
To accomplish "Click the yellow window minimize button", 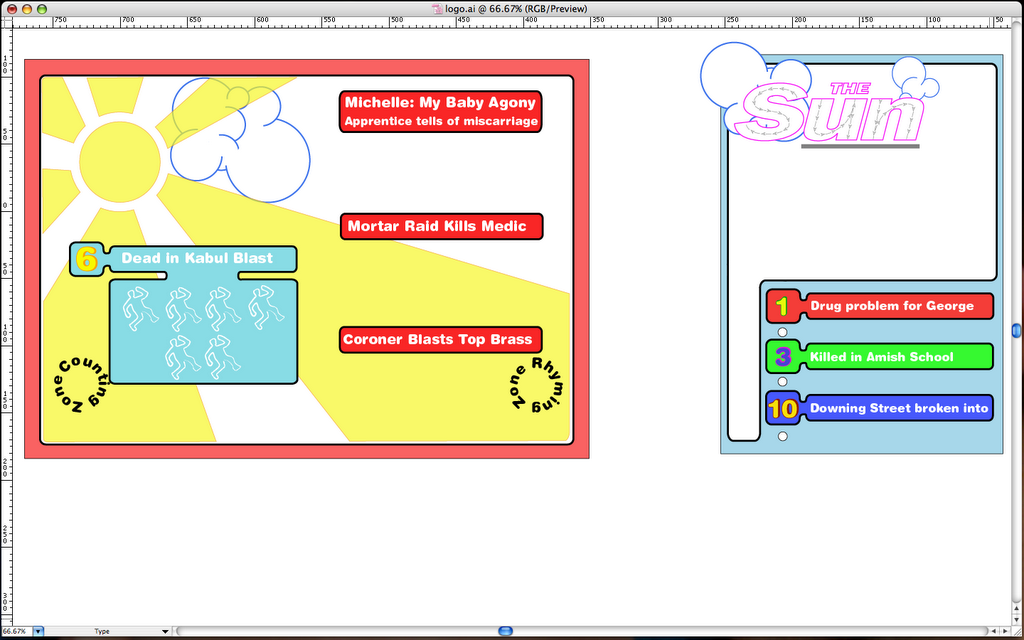I will click(27, 9).
